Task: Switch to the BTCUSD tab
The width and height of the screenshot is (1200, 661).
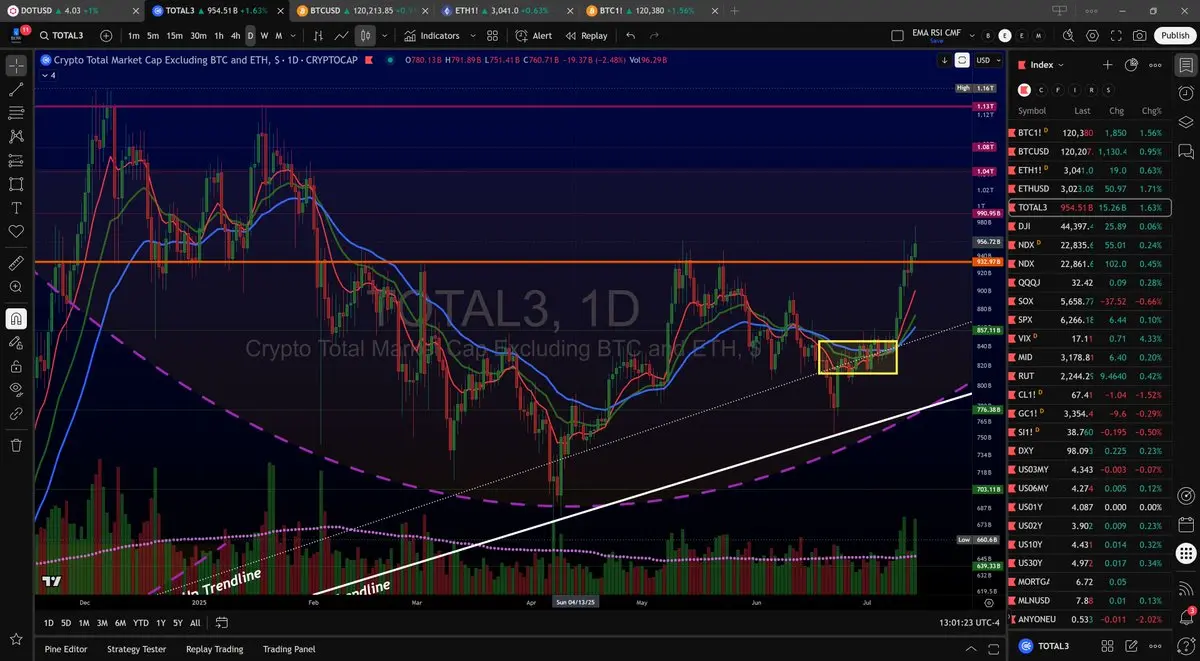Action: click(361, 10)
